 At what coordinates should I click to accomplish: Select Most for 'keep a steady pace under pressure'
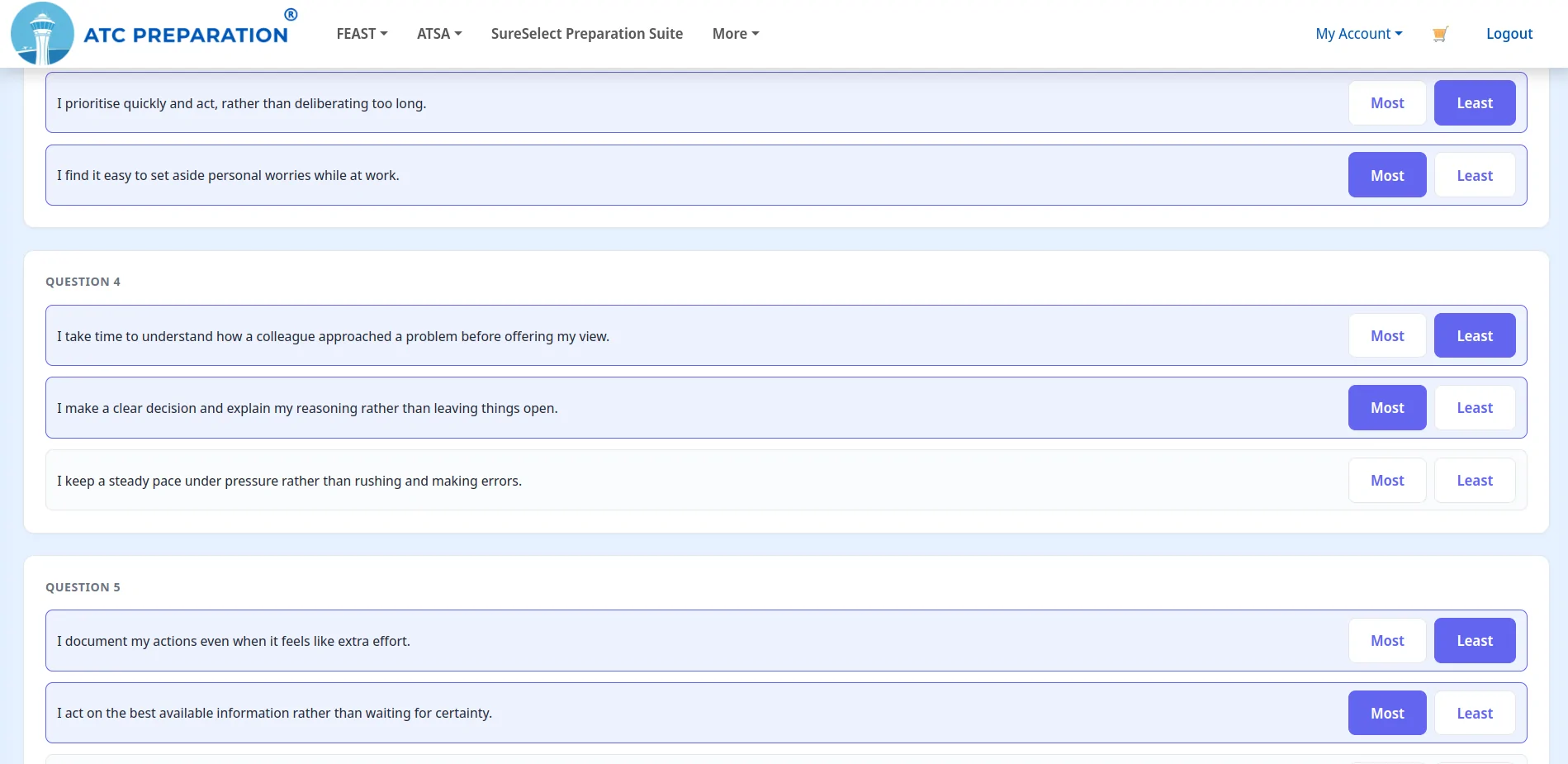click(1387, 481)
